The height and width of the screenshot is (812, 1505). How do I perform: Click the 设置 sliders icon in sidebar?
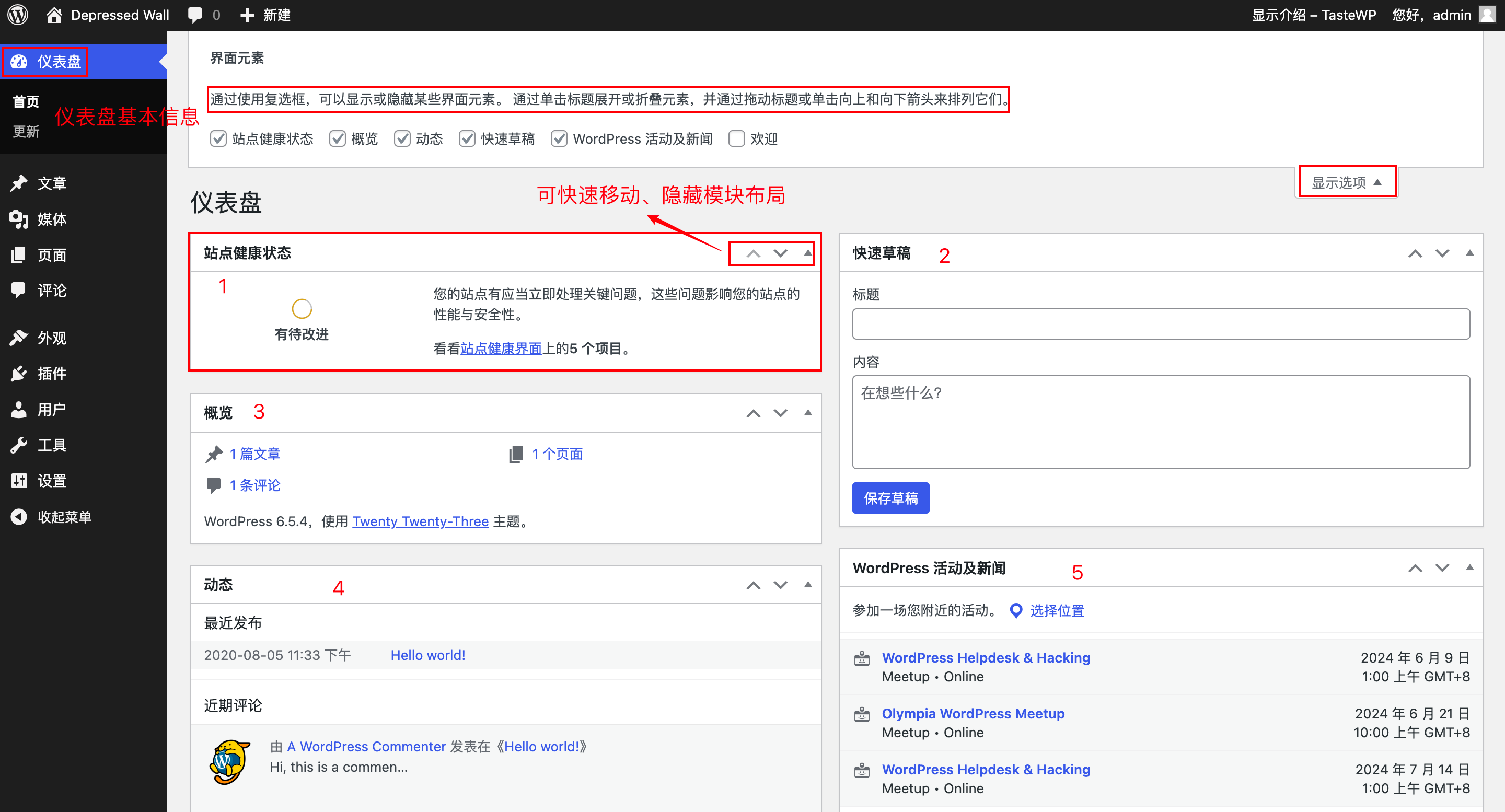coord(19,481)
